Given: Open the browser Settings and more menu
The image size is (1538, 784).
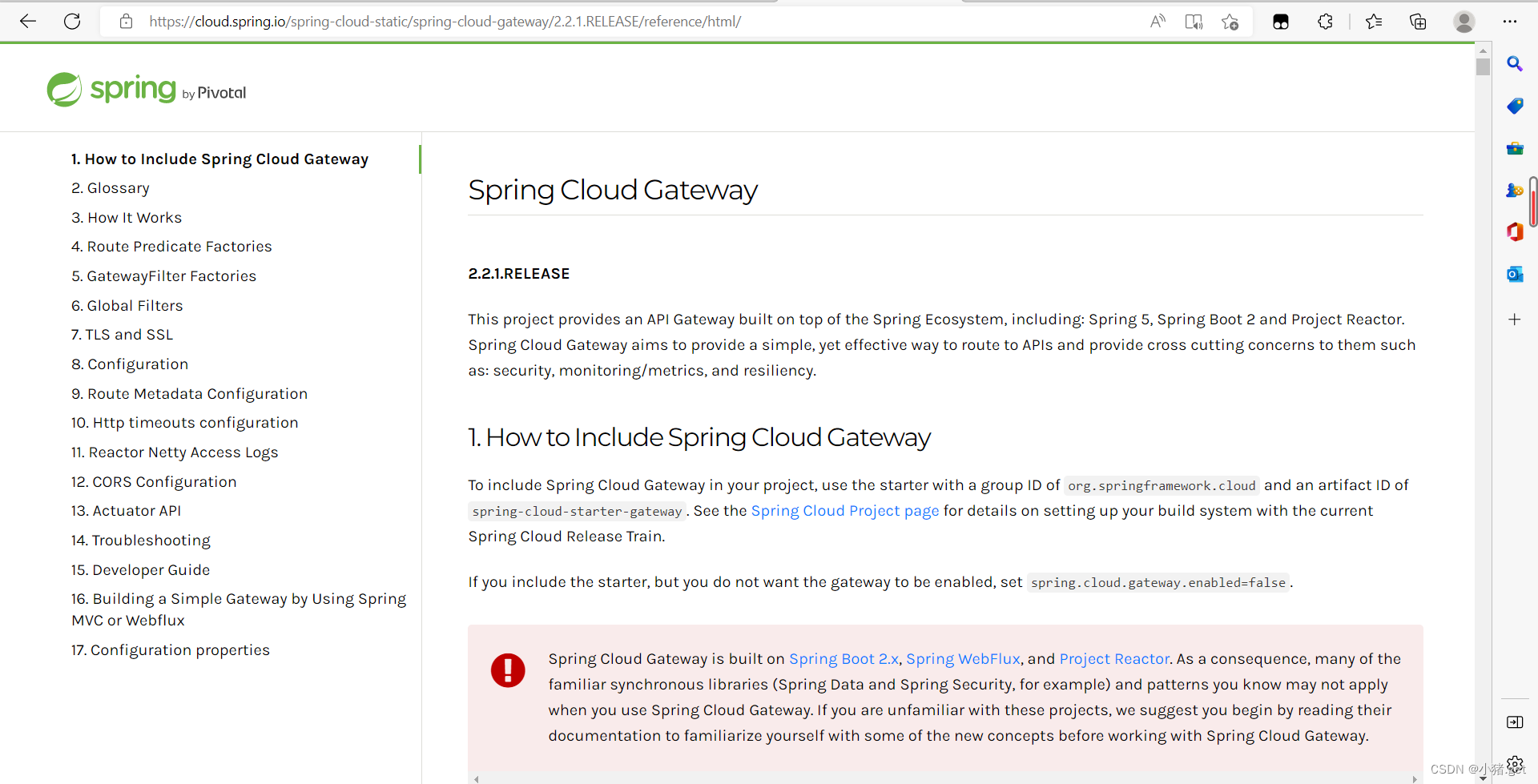Looking at the screenshot, I should tap(1510, 22).
